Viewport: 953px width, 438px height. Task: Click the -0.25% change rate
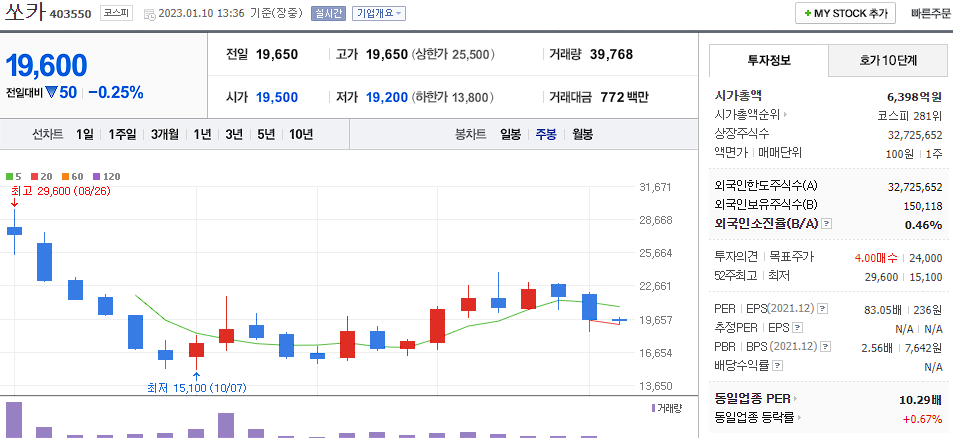pyautogui.click(x=115, y=92)
